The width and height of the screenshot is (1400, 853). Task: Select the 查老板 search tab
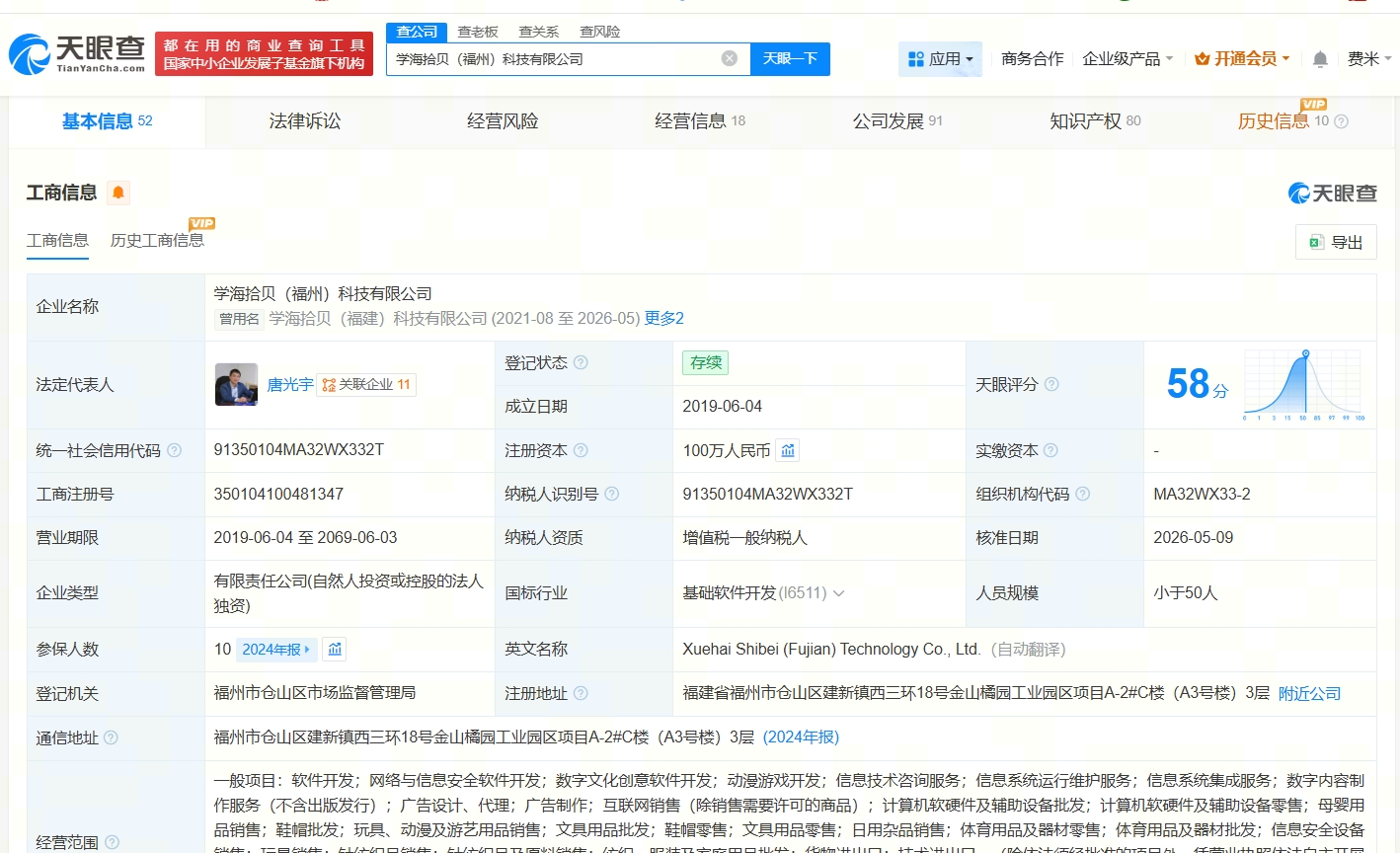point(478,32)
